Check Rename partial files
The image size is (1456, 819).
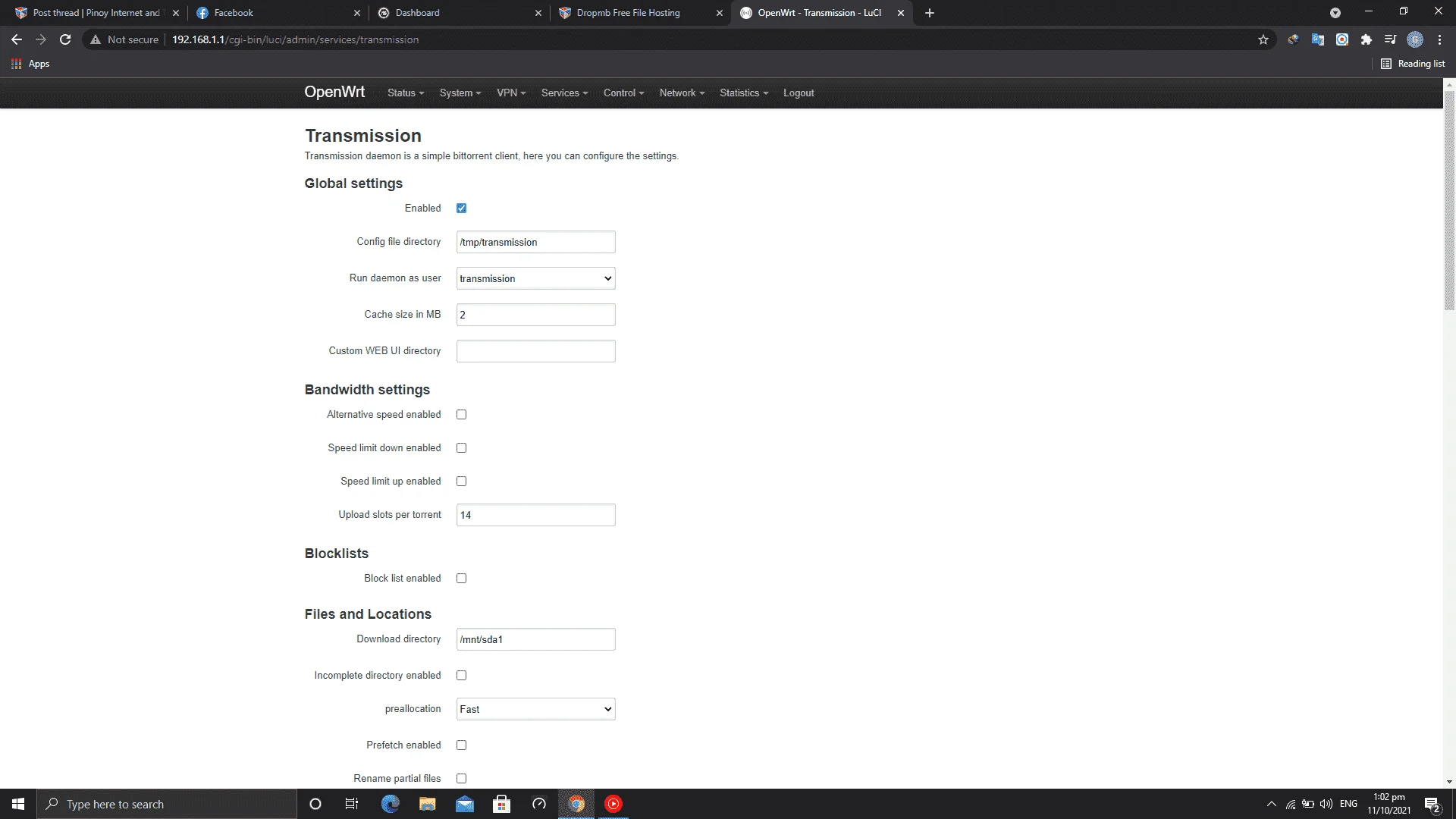[461, 778]
